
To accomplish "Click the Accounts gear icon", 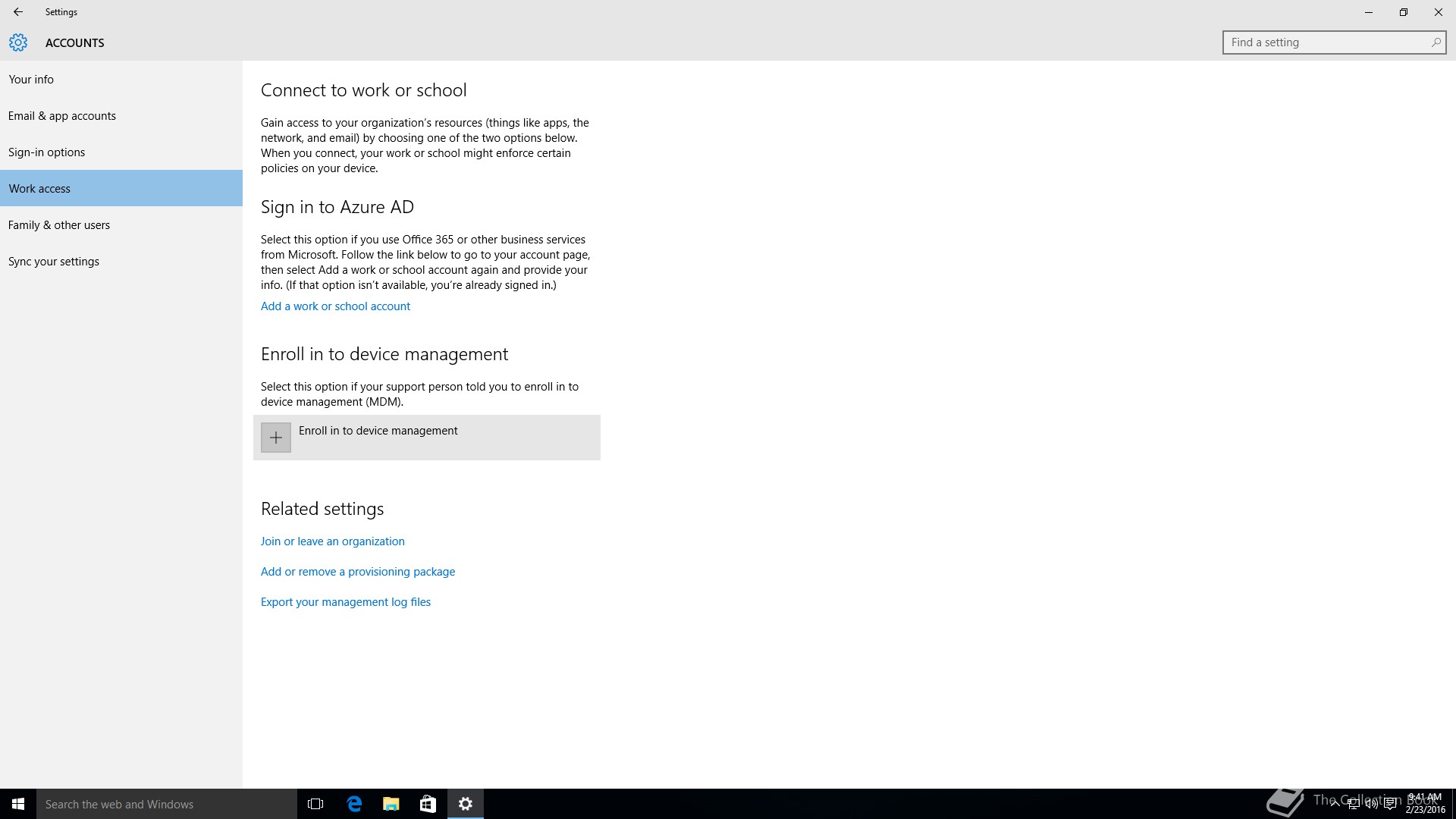I will pyautogui.click(x=18, y=42).
